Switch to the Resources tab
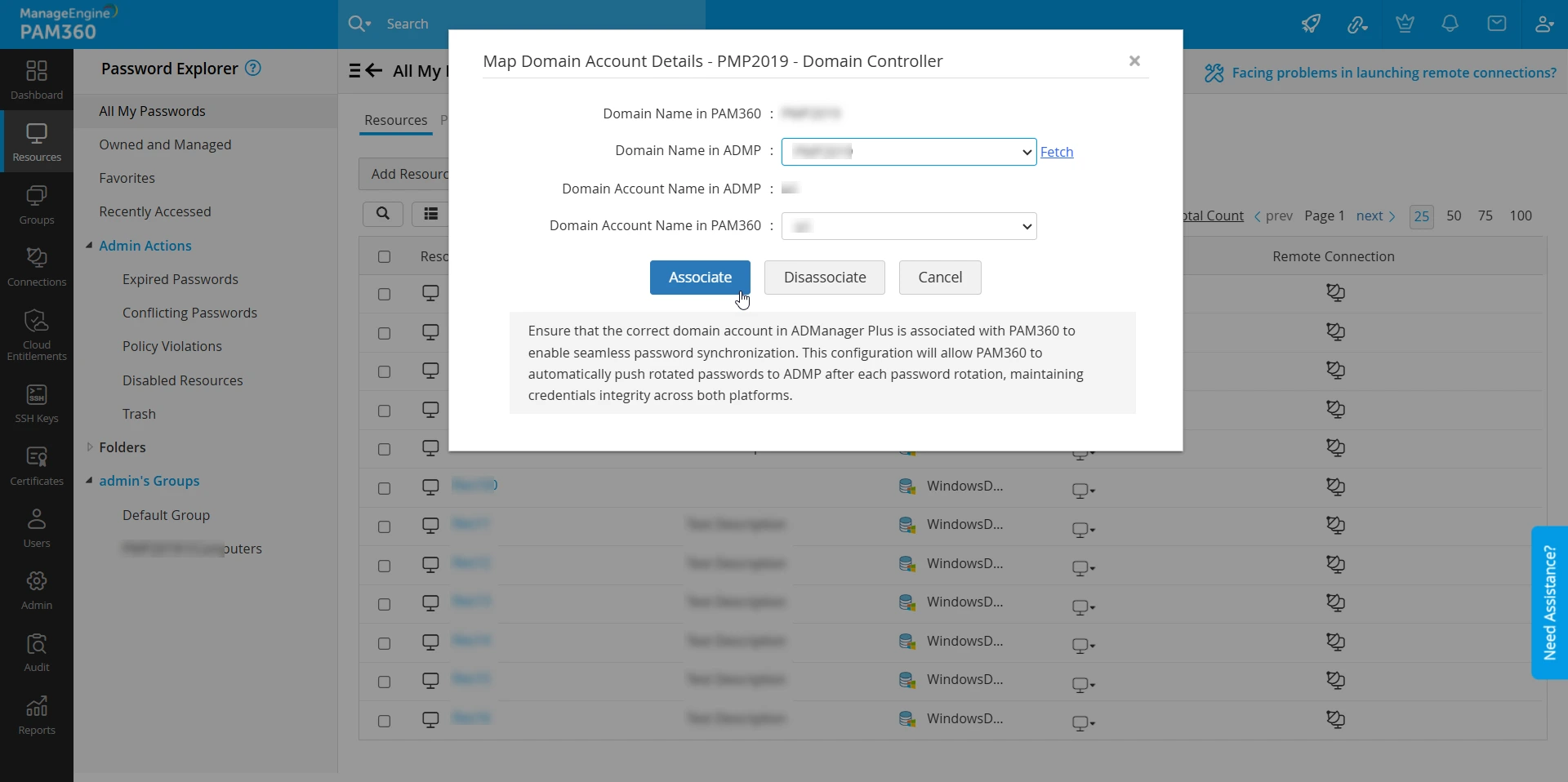This screenshot has width=1568, height=782. (x=395, y=120)
